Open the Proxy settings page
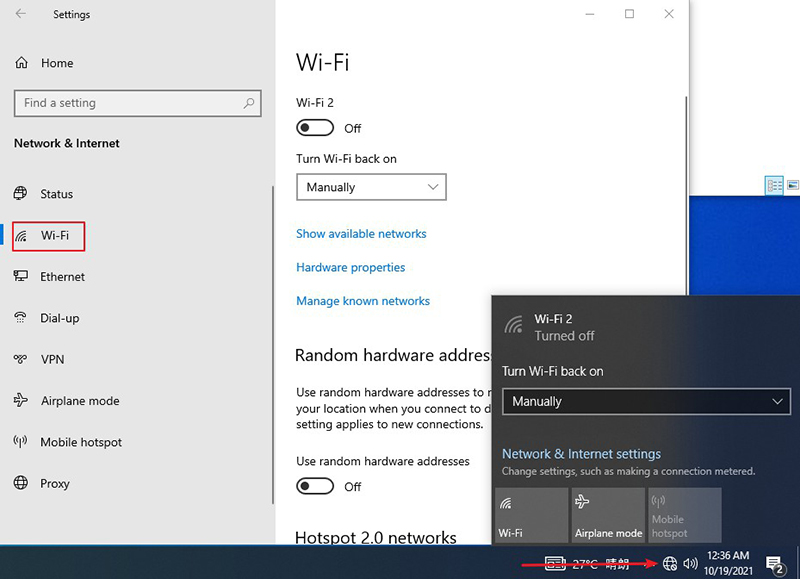The image size is (800, 579). (x=42, y=483)
